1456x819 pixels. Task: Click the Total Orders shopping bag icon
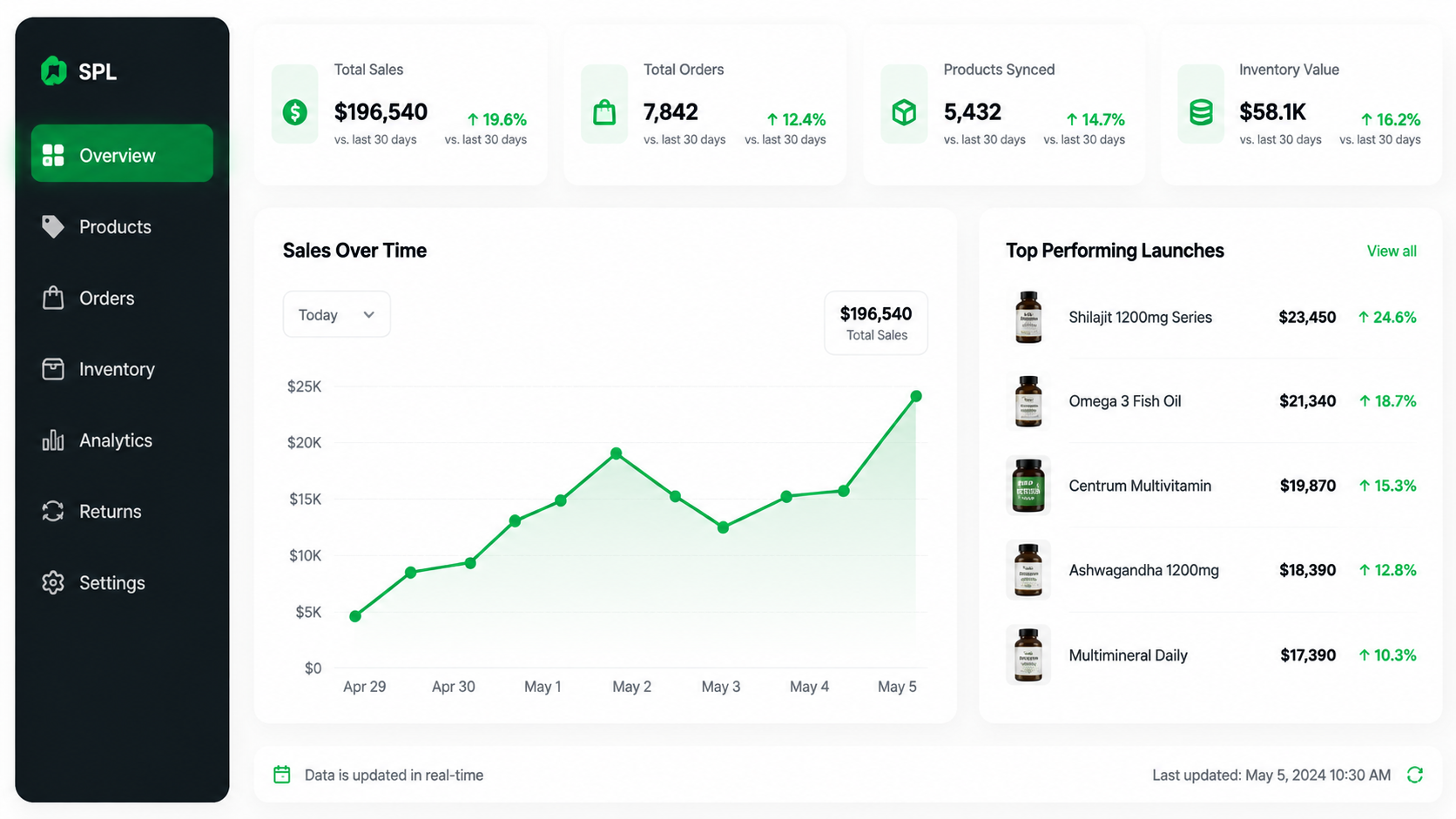604,112
